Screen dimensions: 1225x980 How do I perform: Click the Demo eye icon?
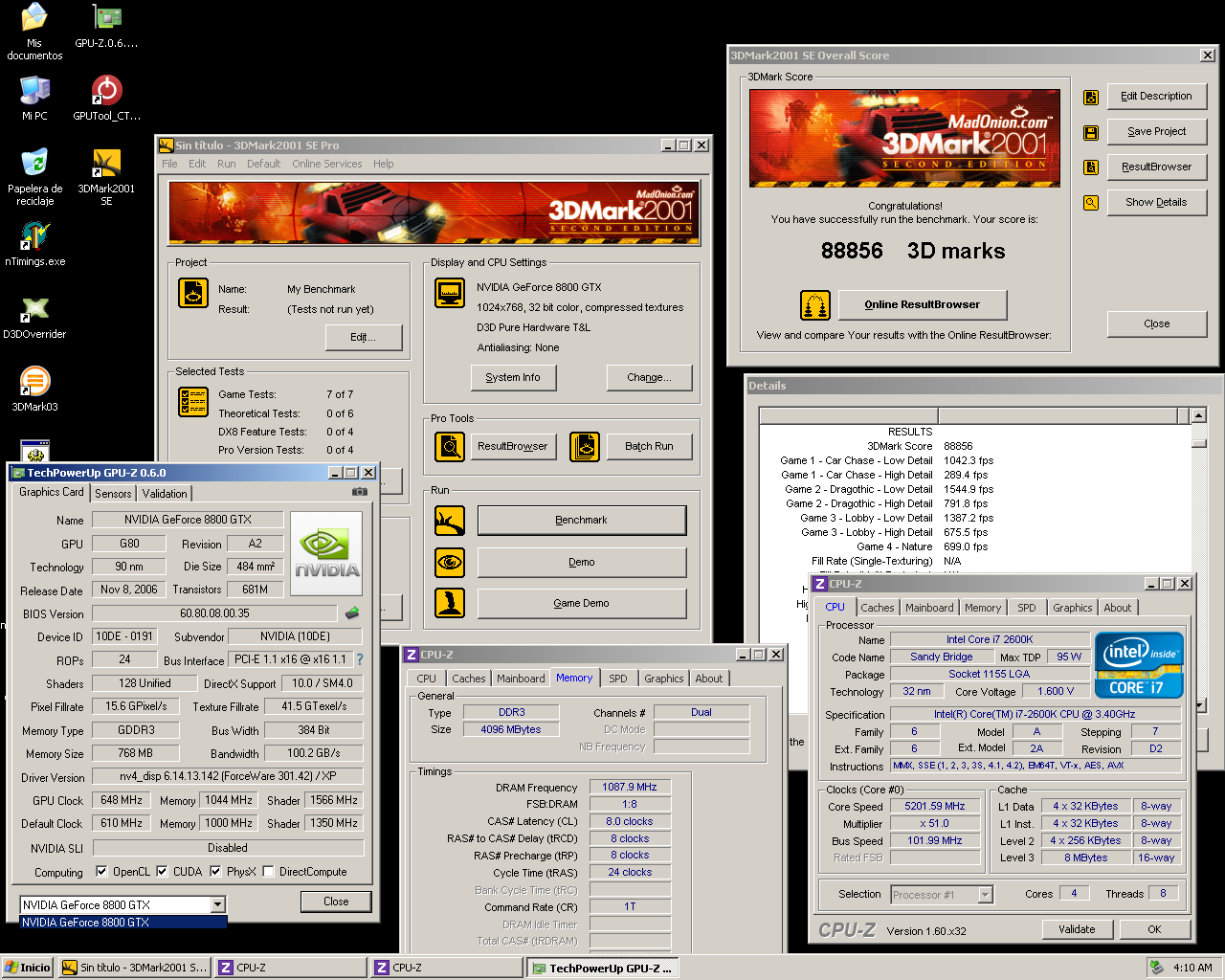450,562
